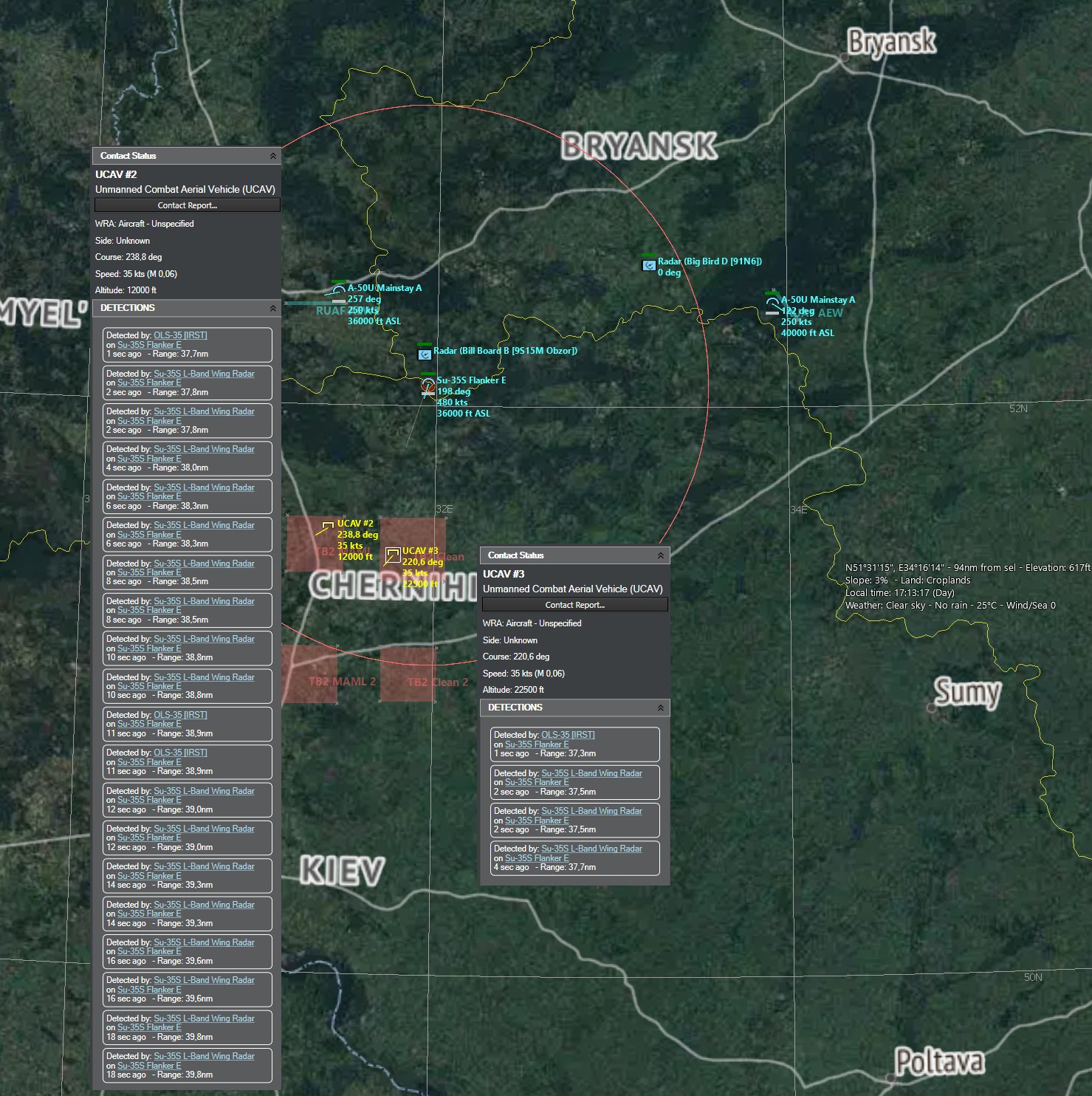Click 'Speed: 35 kts (M 0,06)' in UCAV #3 panel
The image size is (1092, 1096).
pos(524,674)
